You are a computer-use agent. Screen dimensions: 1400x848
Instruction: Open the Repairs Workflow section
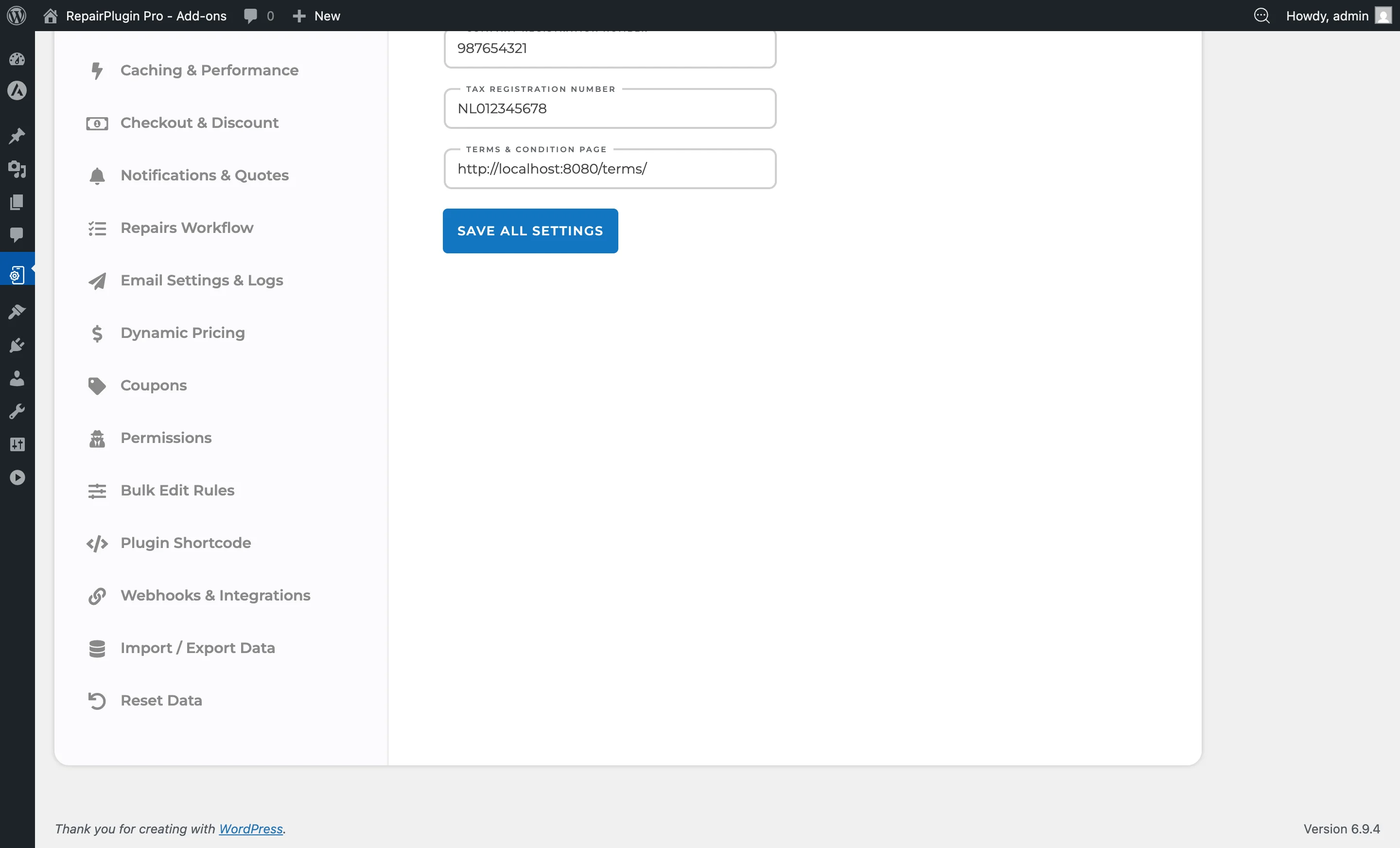pyautogui.click(x=186, y=228)
